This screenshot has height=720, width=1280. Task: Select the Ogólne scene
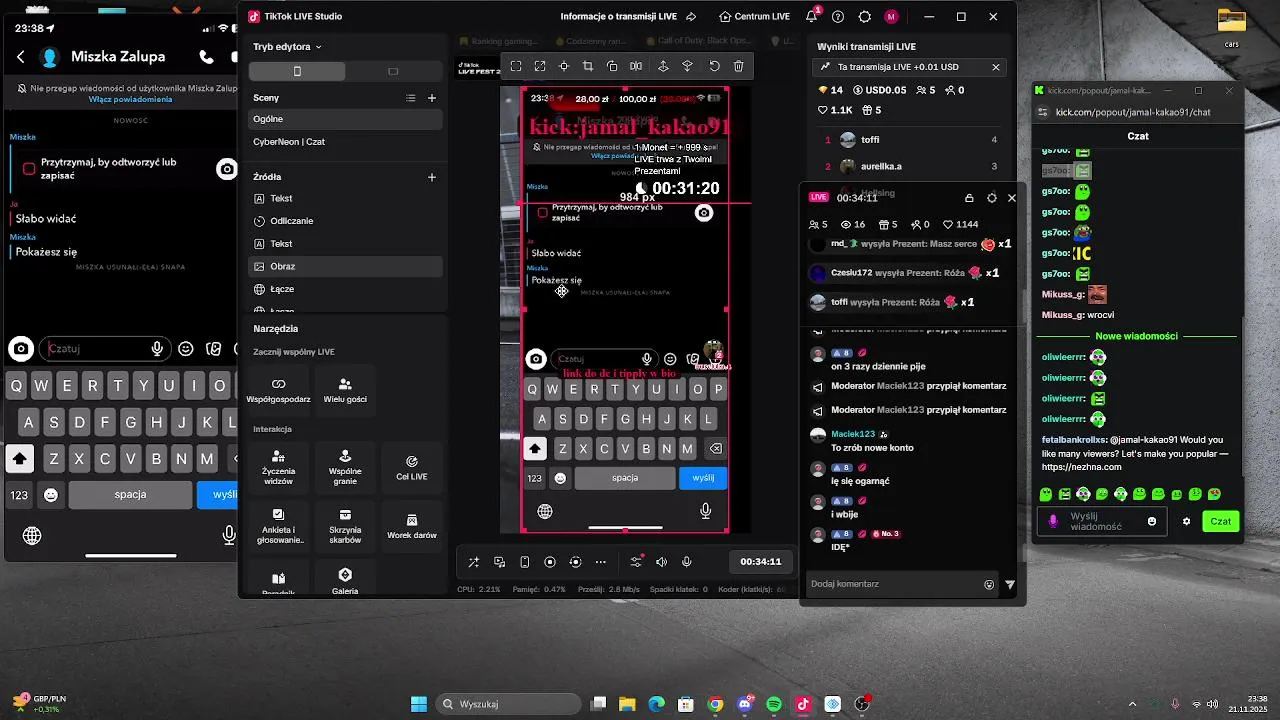[345, 119]
